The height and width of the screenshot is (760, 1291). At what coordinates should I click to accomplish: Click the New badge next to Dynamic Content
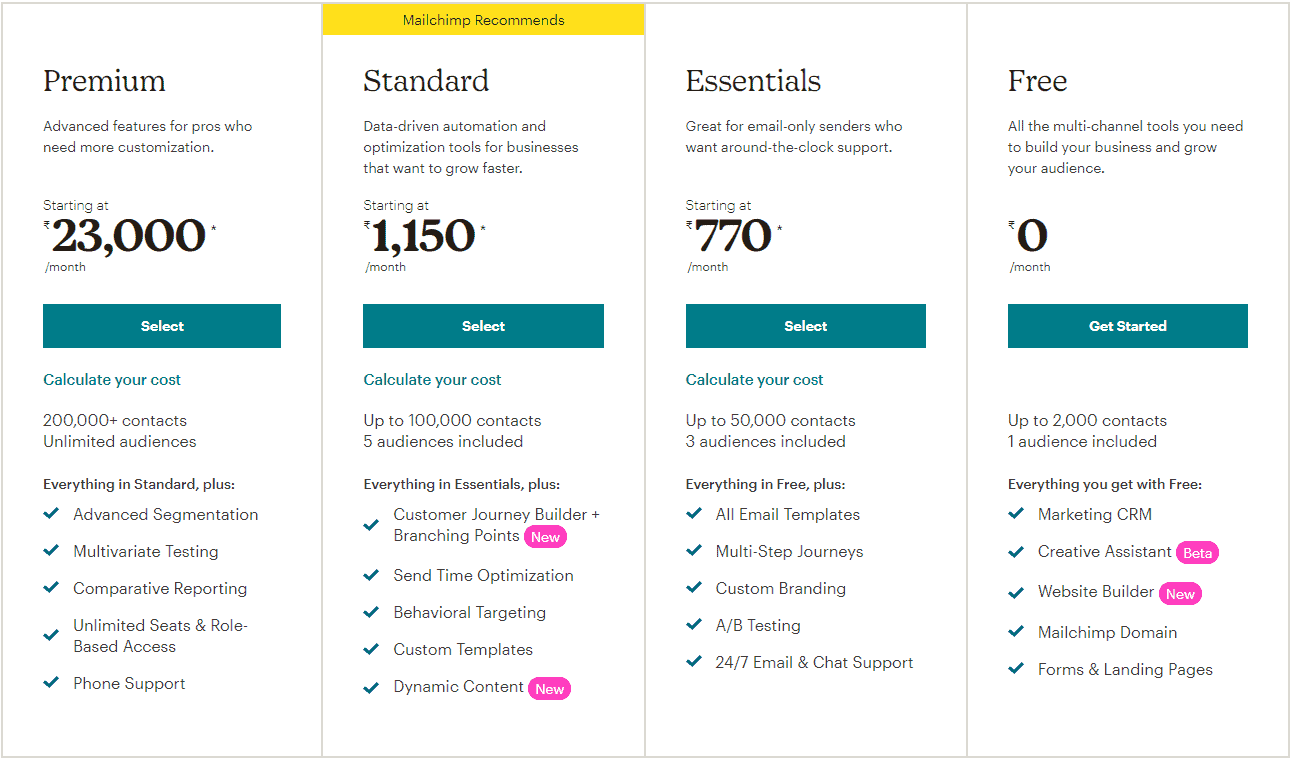click(x=549, y=688)
